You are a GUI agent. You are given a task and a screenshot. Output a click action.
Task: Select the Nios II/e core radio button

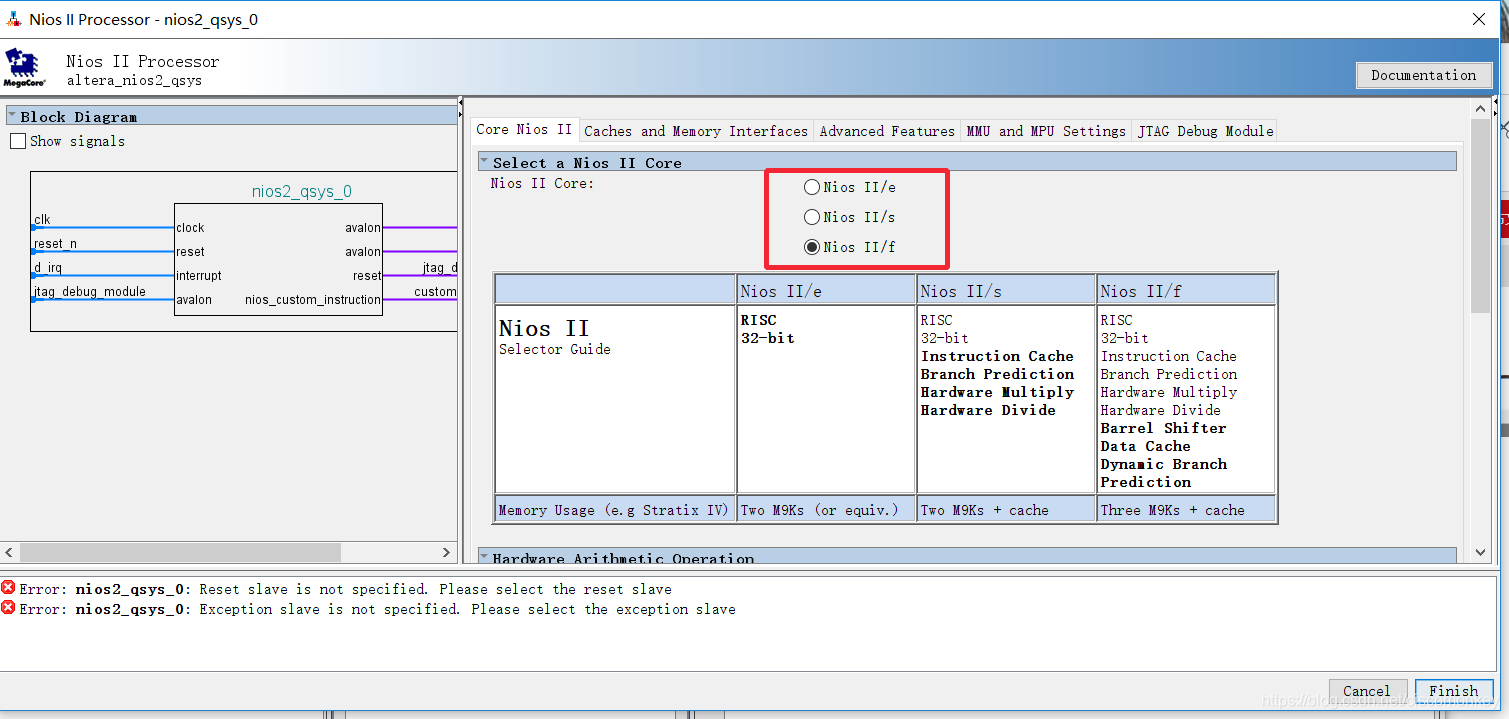point(812,187)
